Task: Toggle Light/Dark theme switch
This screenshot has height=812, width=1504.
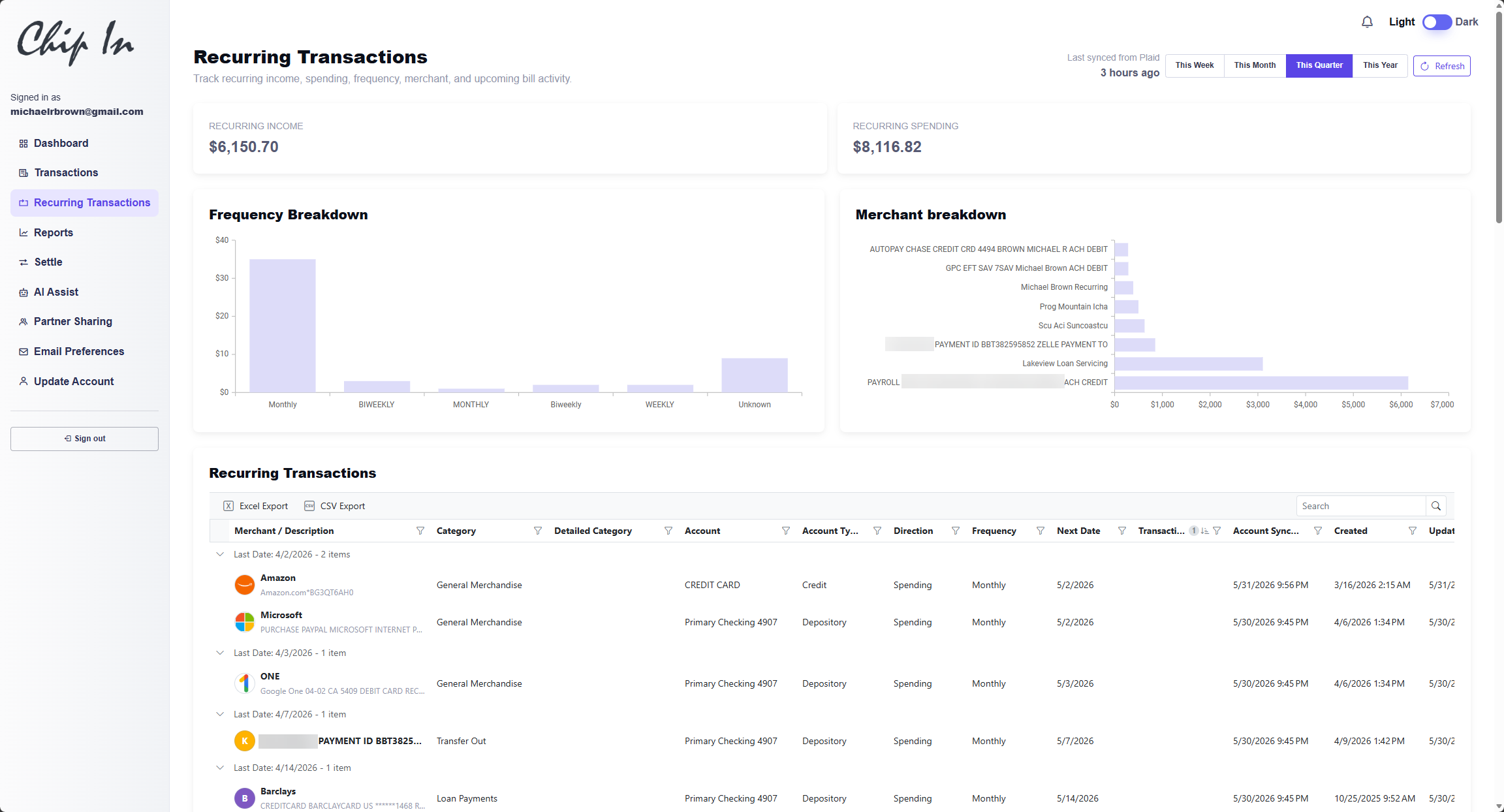Action: point(1437,22)
